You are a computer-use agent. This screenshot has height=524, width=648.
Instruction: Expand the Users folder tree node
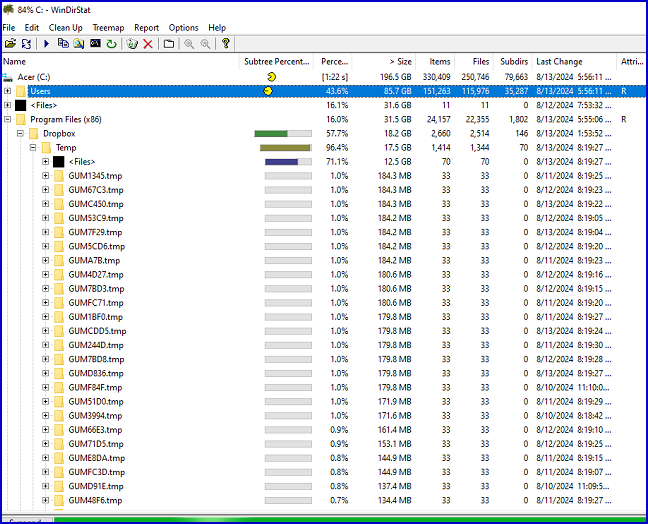click(x=8, y=91)
